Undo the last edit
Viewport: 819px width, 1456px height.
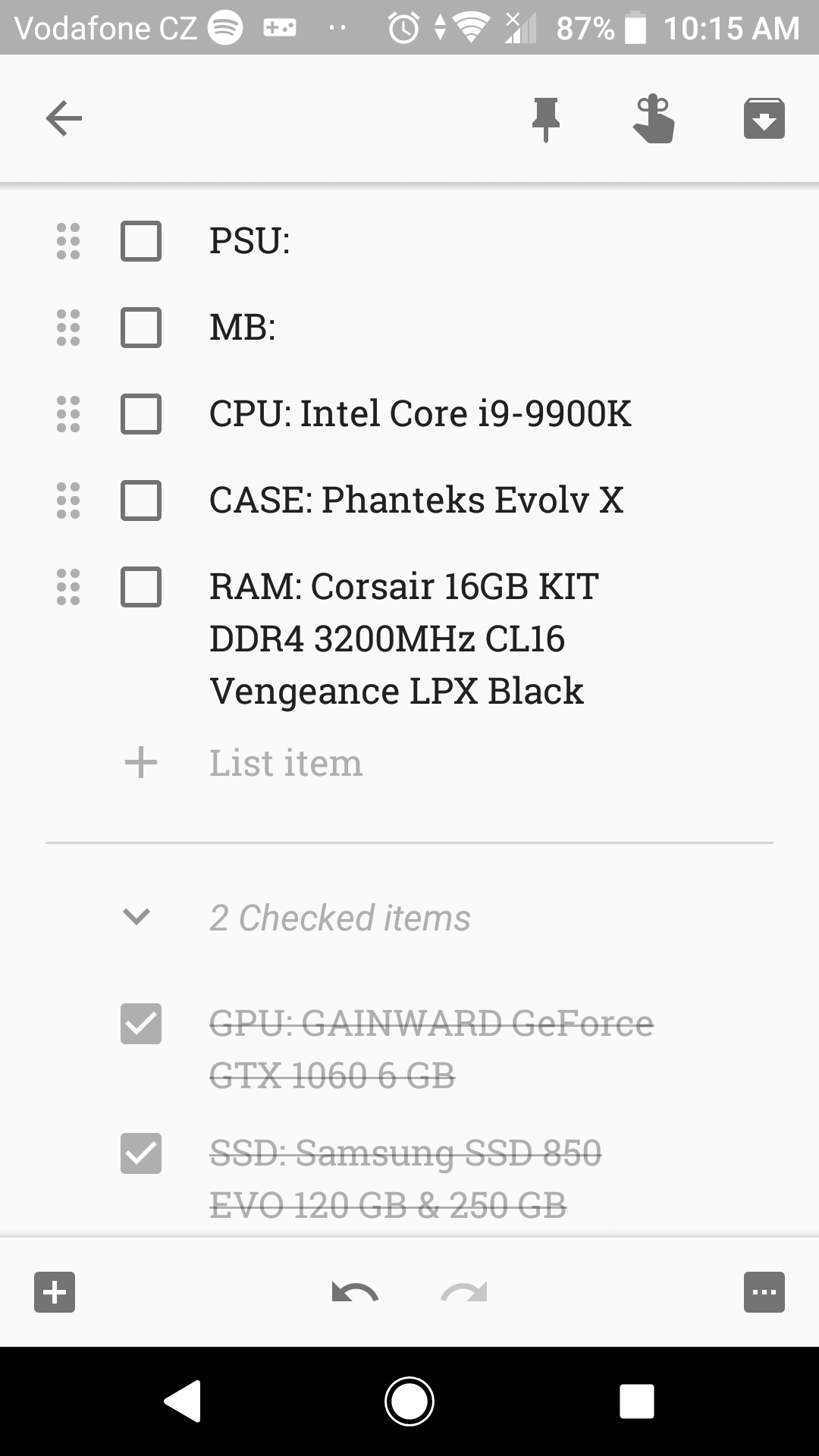click(x=355, y=1291)
